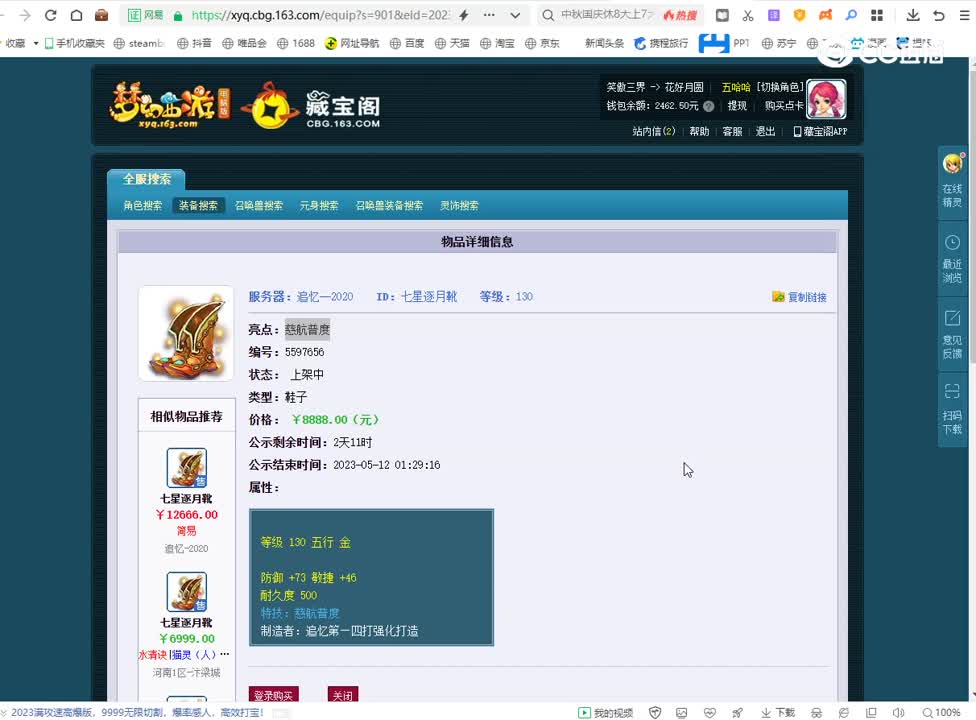
Task: Open the three-dot more options in address bar
Action: [x=489, y=15]
